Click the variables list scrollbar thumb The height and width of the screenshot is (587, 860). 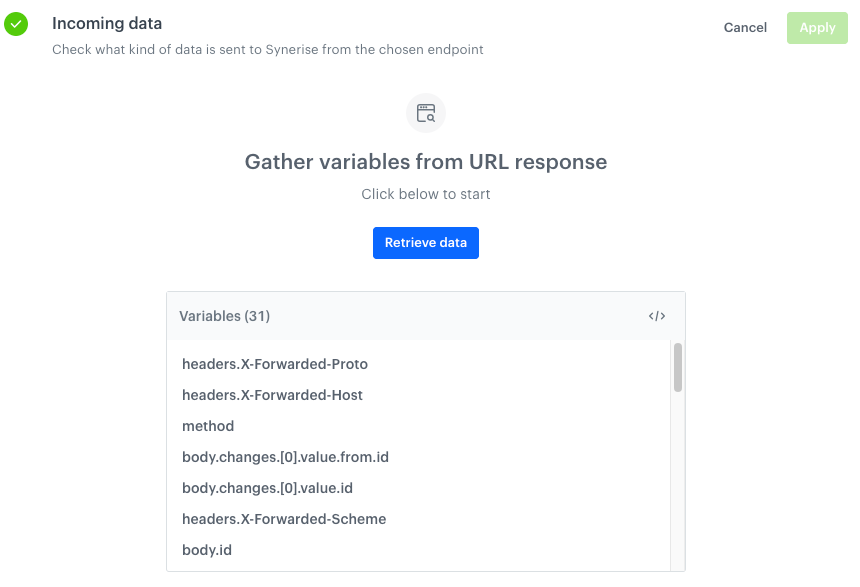click(678, 367)
